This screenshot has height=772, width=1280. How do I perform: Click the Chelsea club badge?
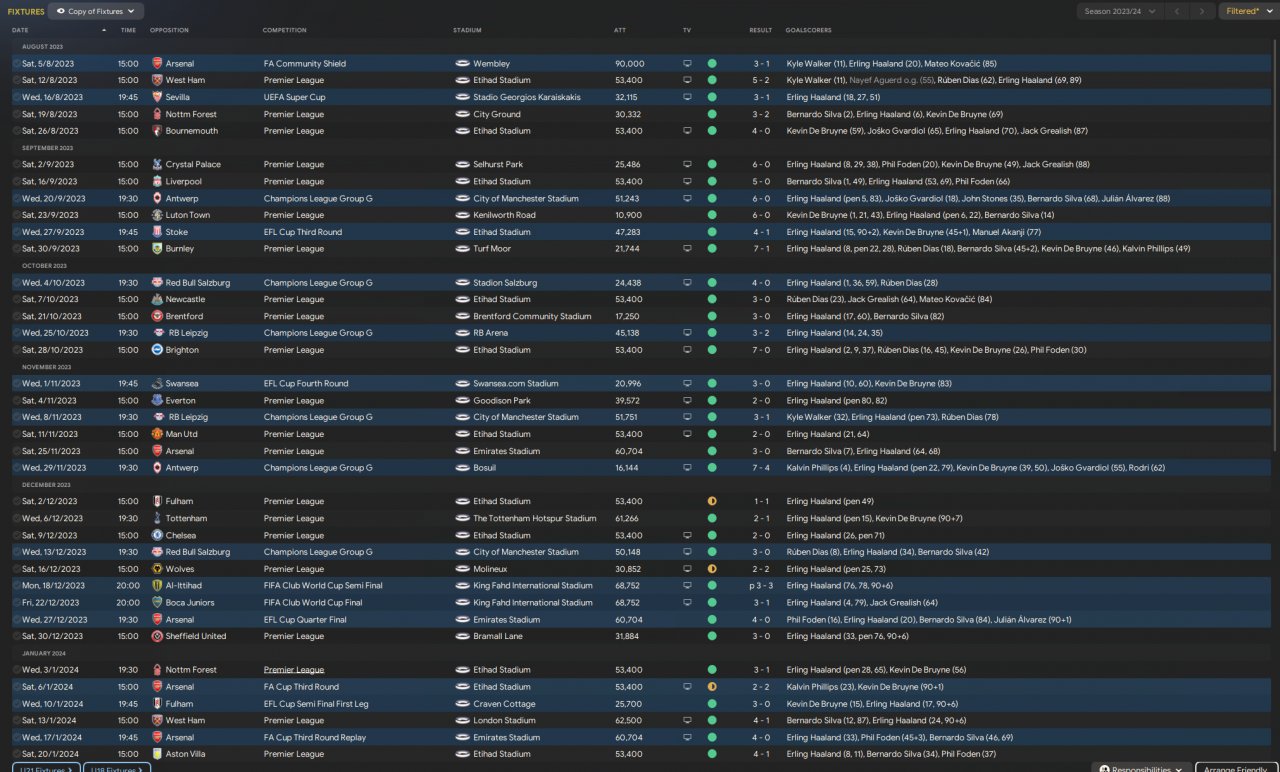tap(157, 535)
